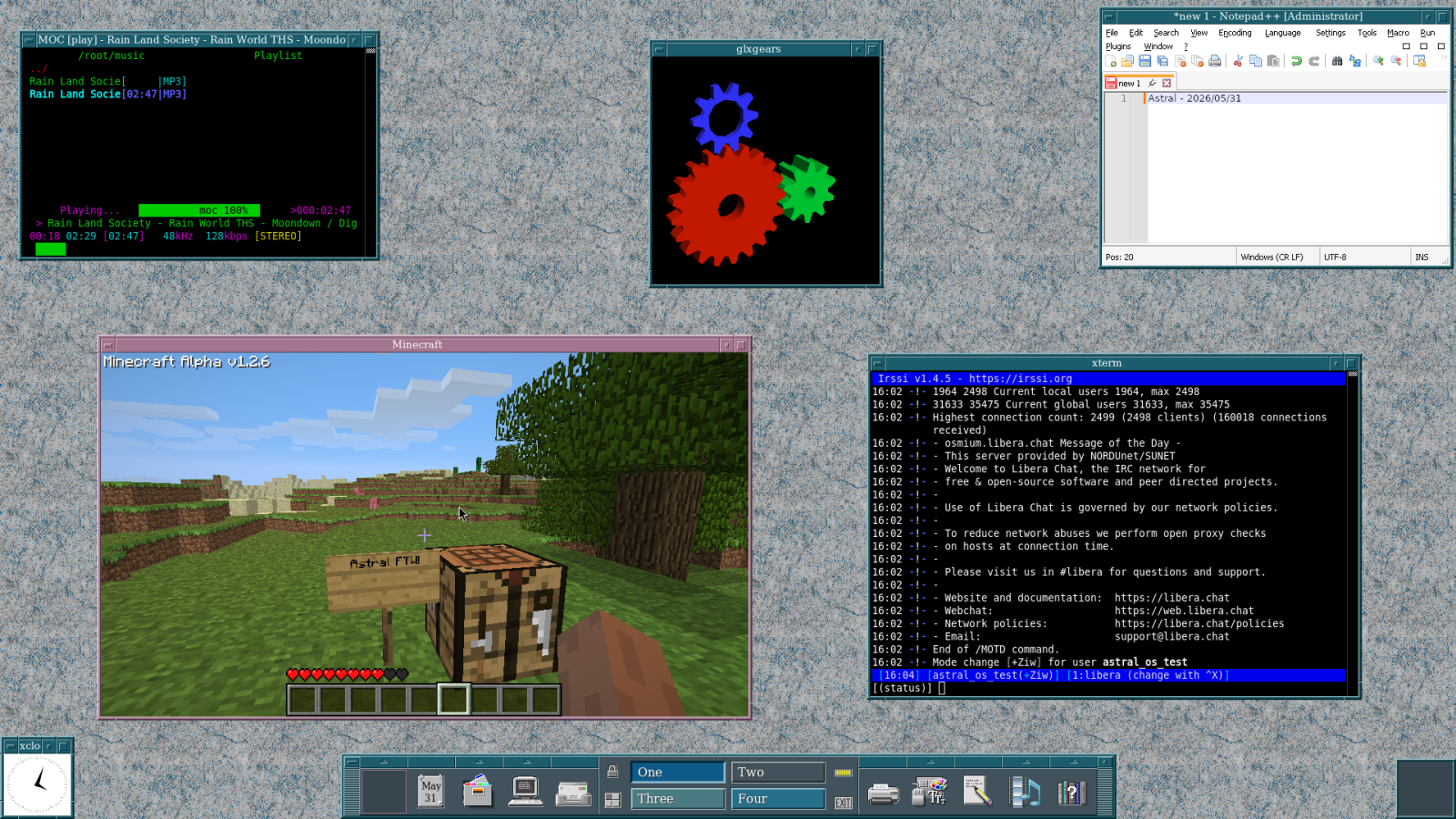Click the Find binoculars icon in Notepad++
Image resolution: width=1456 pixels, height=819 pixels.
1337,61
